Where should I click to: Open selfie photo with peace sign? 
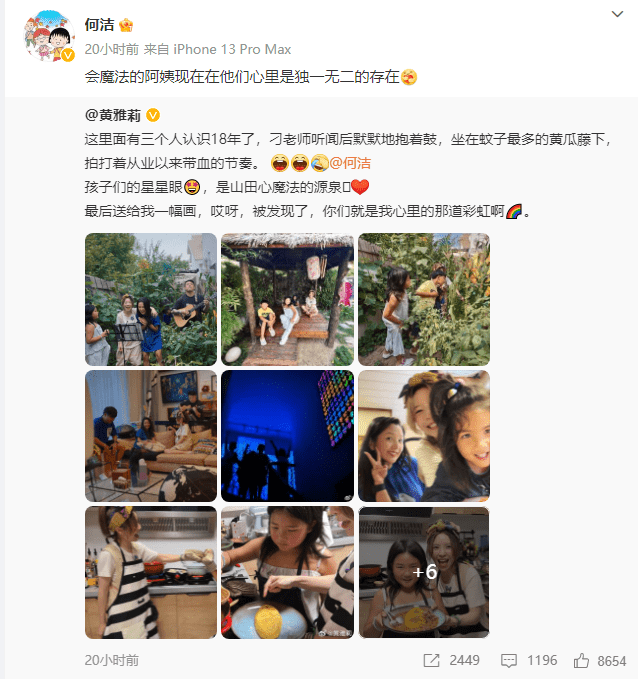pos(424,436)
